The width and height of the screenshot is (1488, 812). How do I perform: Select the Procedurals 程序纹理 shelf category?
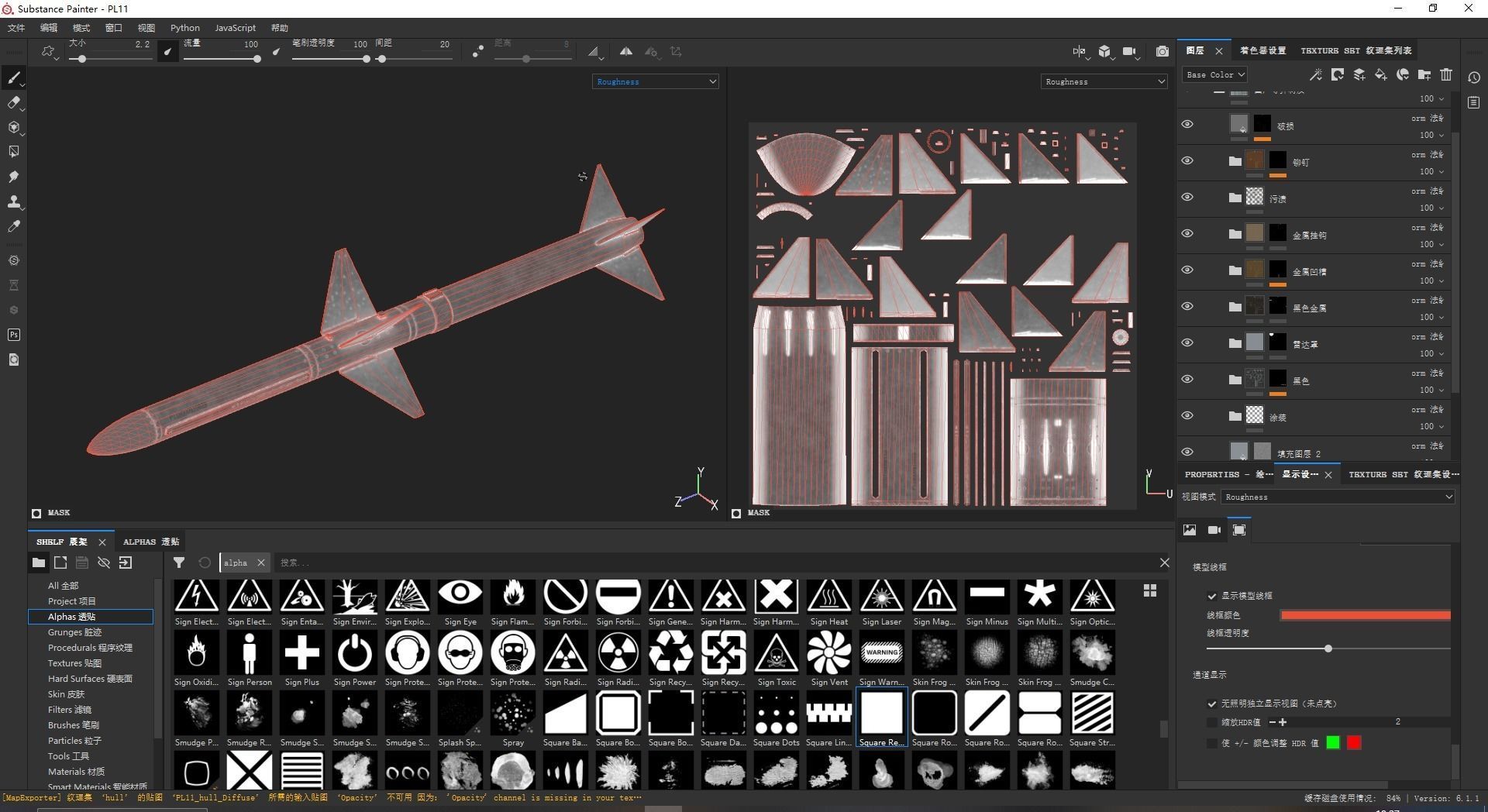tap(90, 648)
